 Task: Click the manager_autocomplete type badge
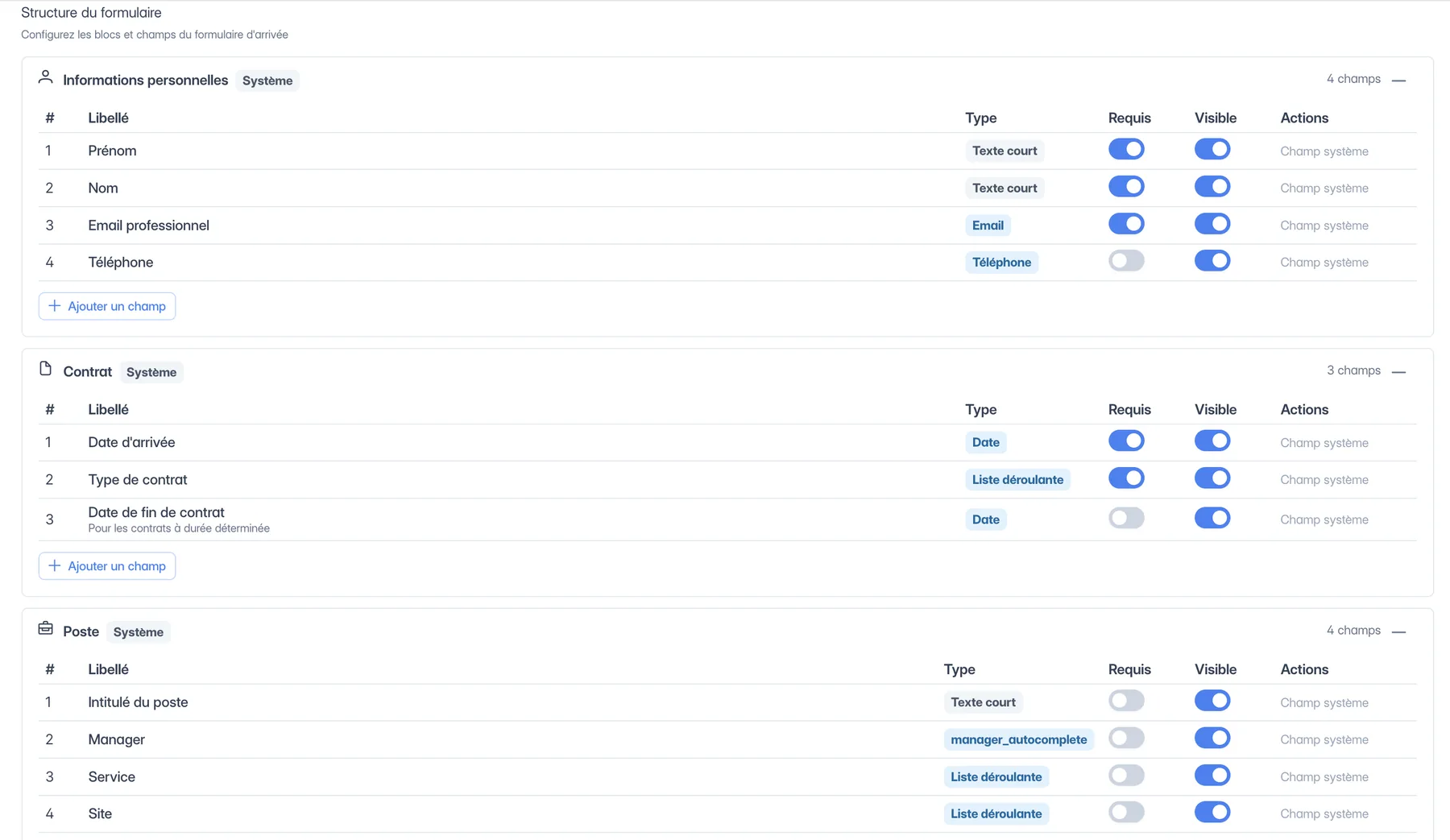pos(1018,739)
